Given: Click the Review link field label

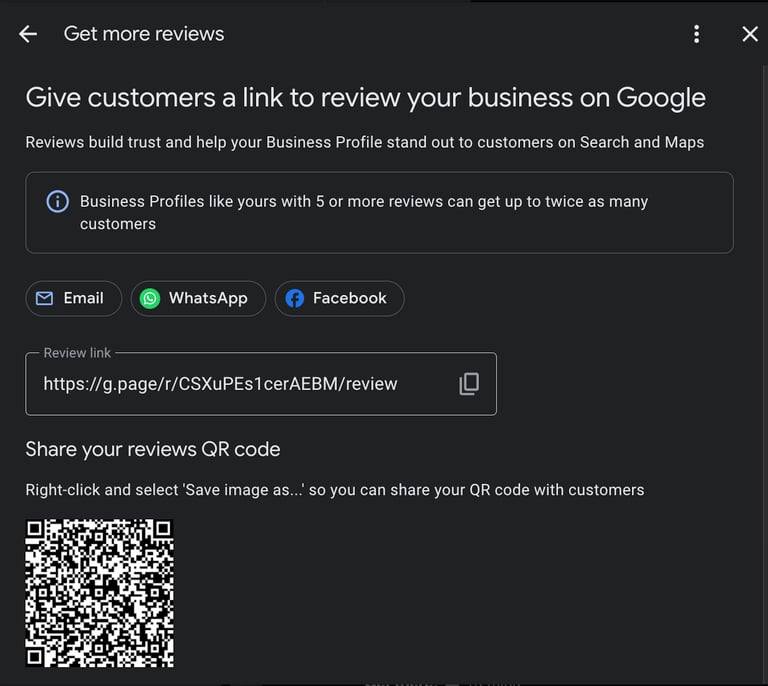Looking at the screenshot, I should pos(77,353).
